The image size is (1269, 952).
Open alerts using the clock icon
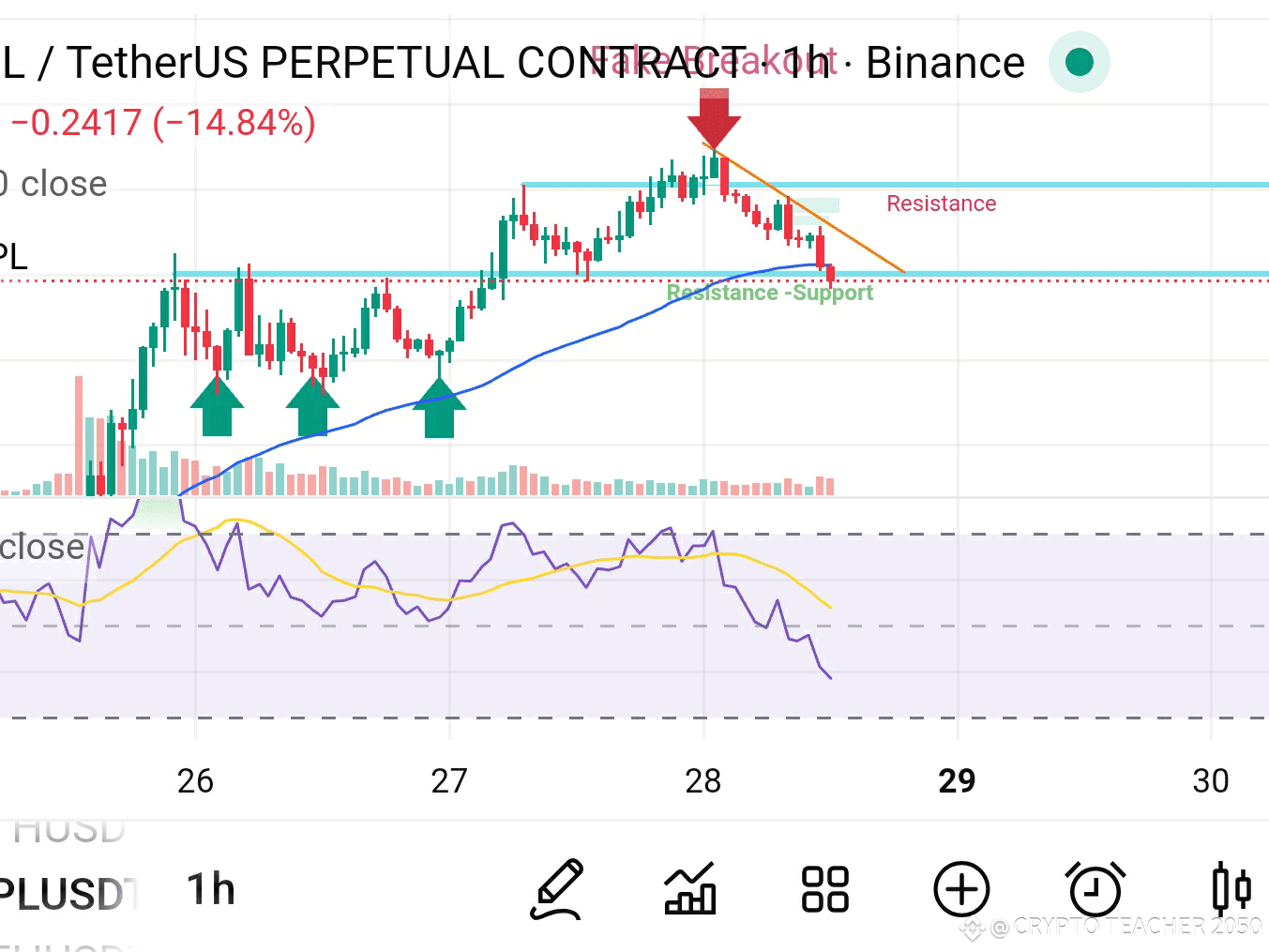1095,889
